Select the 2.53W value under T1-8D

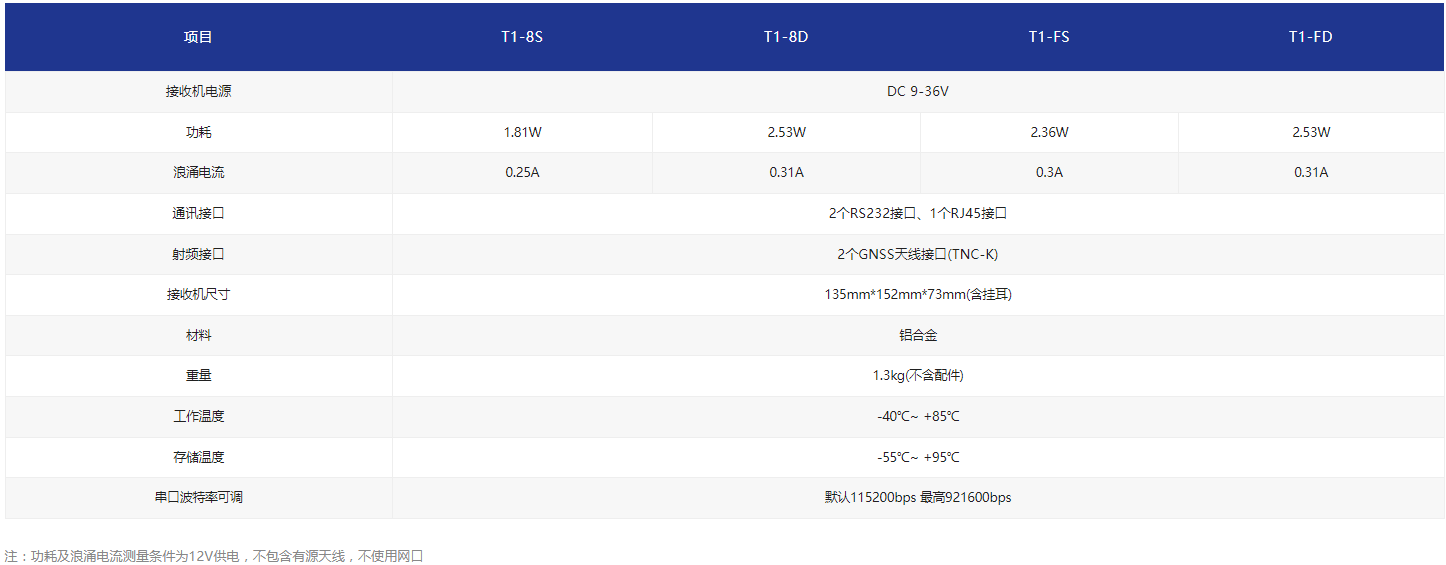click(x=786, y=132)
